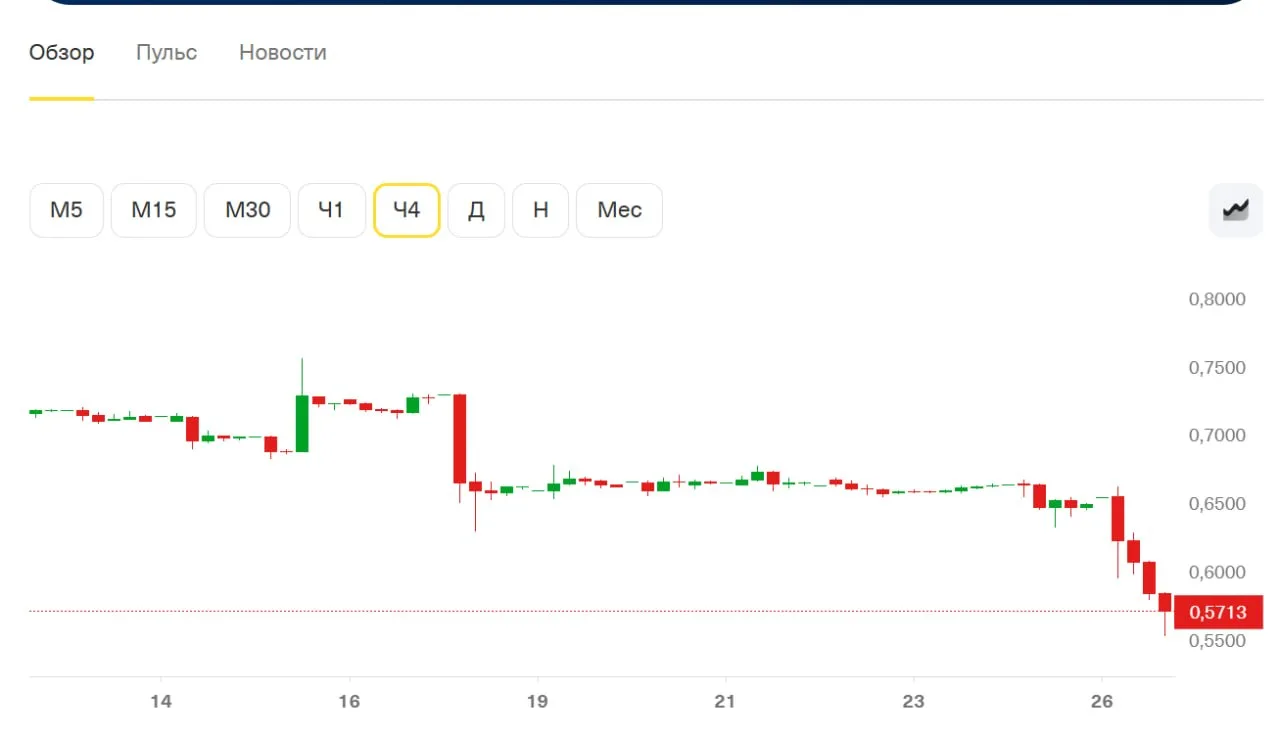1280x735 pixels.
Task: Click the 0,7000 price axis label
Action: (1217, 435)
